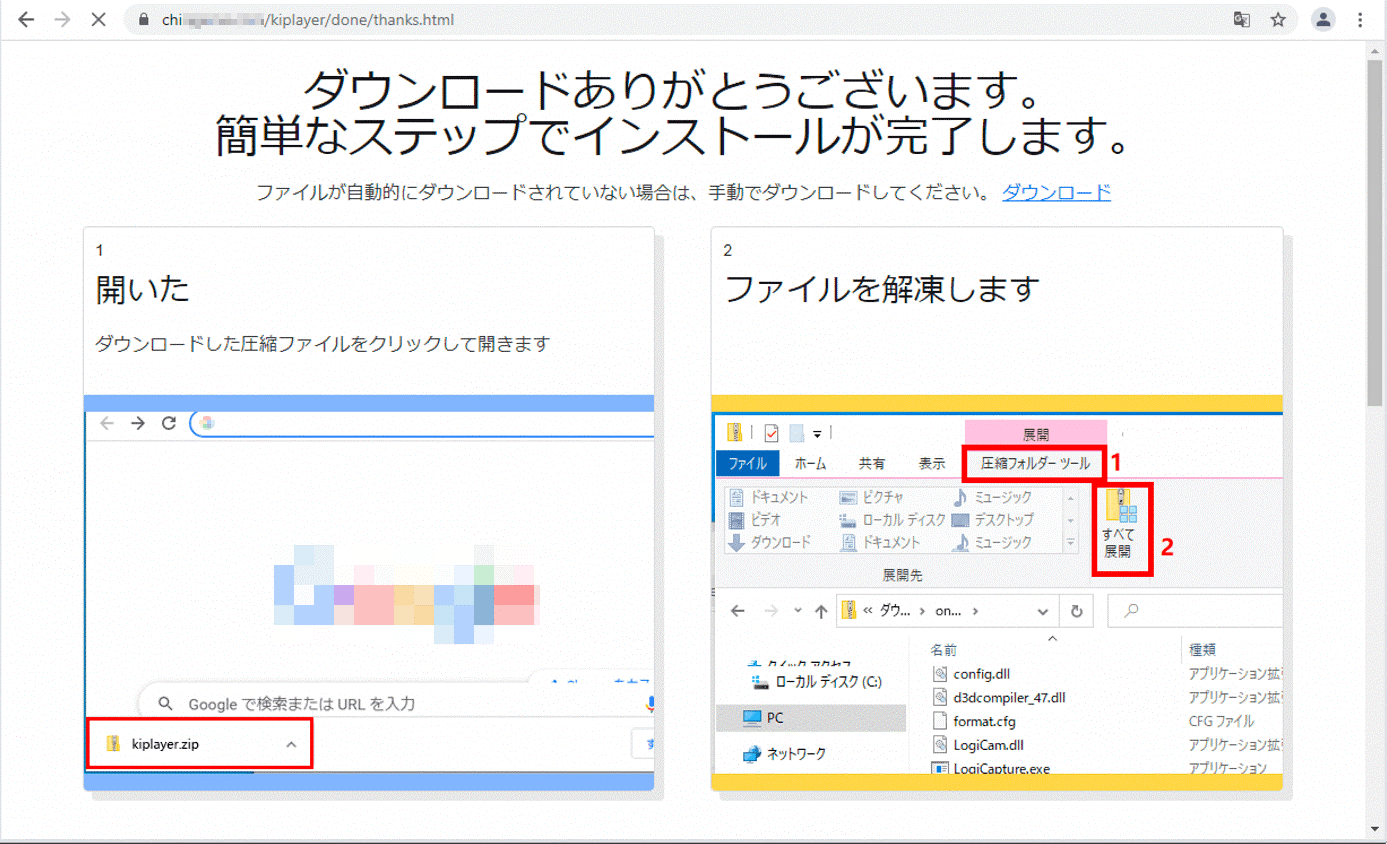
Task: Open the user profile icon
Action: click(x=1323, y=20)
